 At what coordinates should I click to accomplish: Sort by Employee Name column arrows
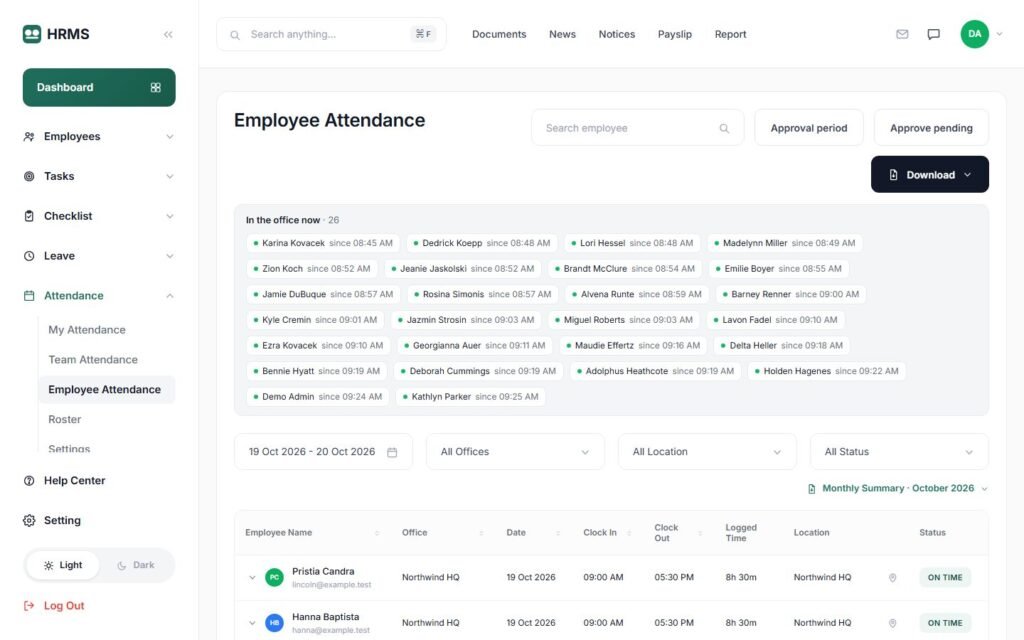point(377,533)
